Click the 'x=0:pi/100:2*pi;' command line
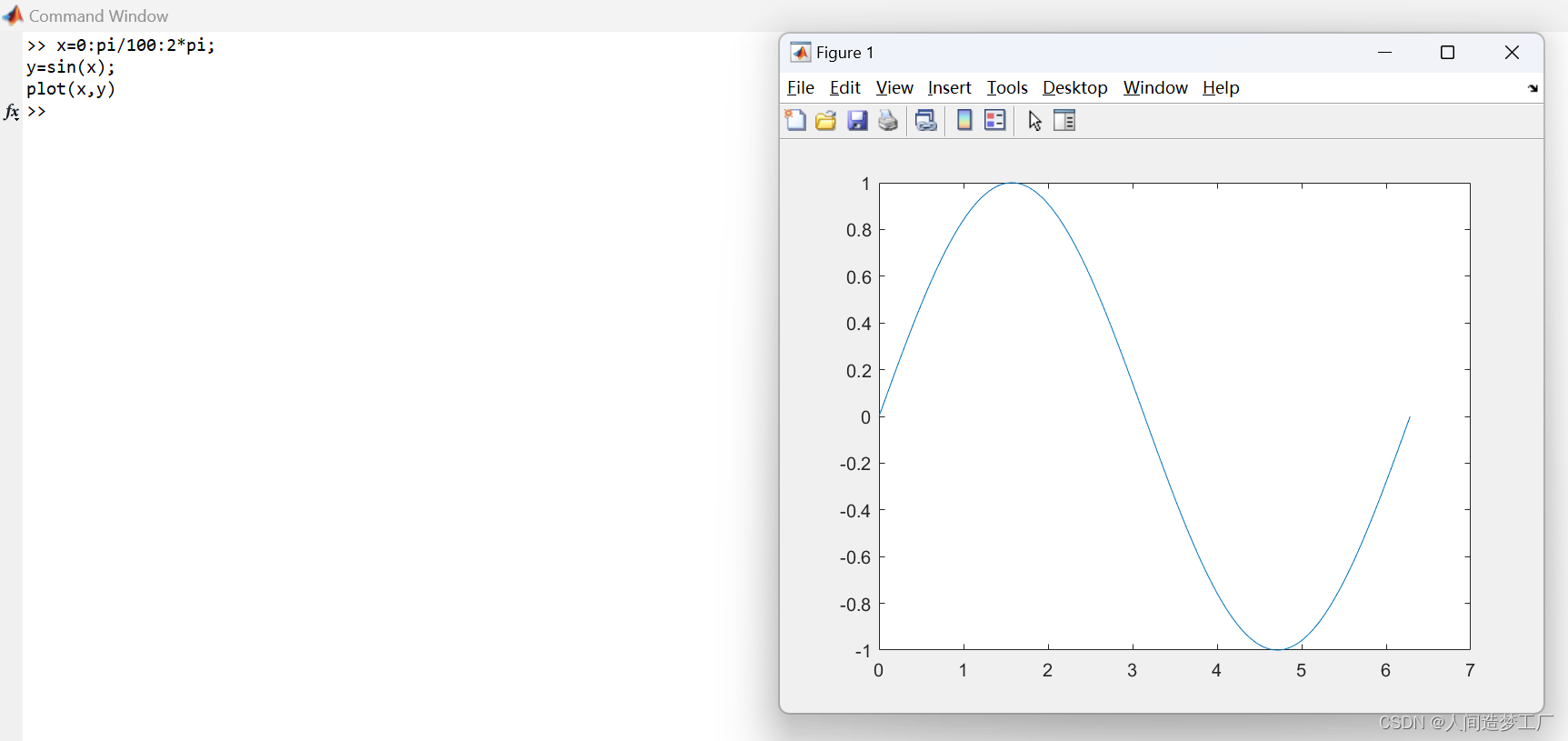Viewport: 1568px width, 741px height. pos(135,45)
